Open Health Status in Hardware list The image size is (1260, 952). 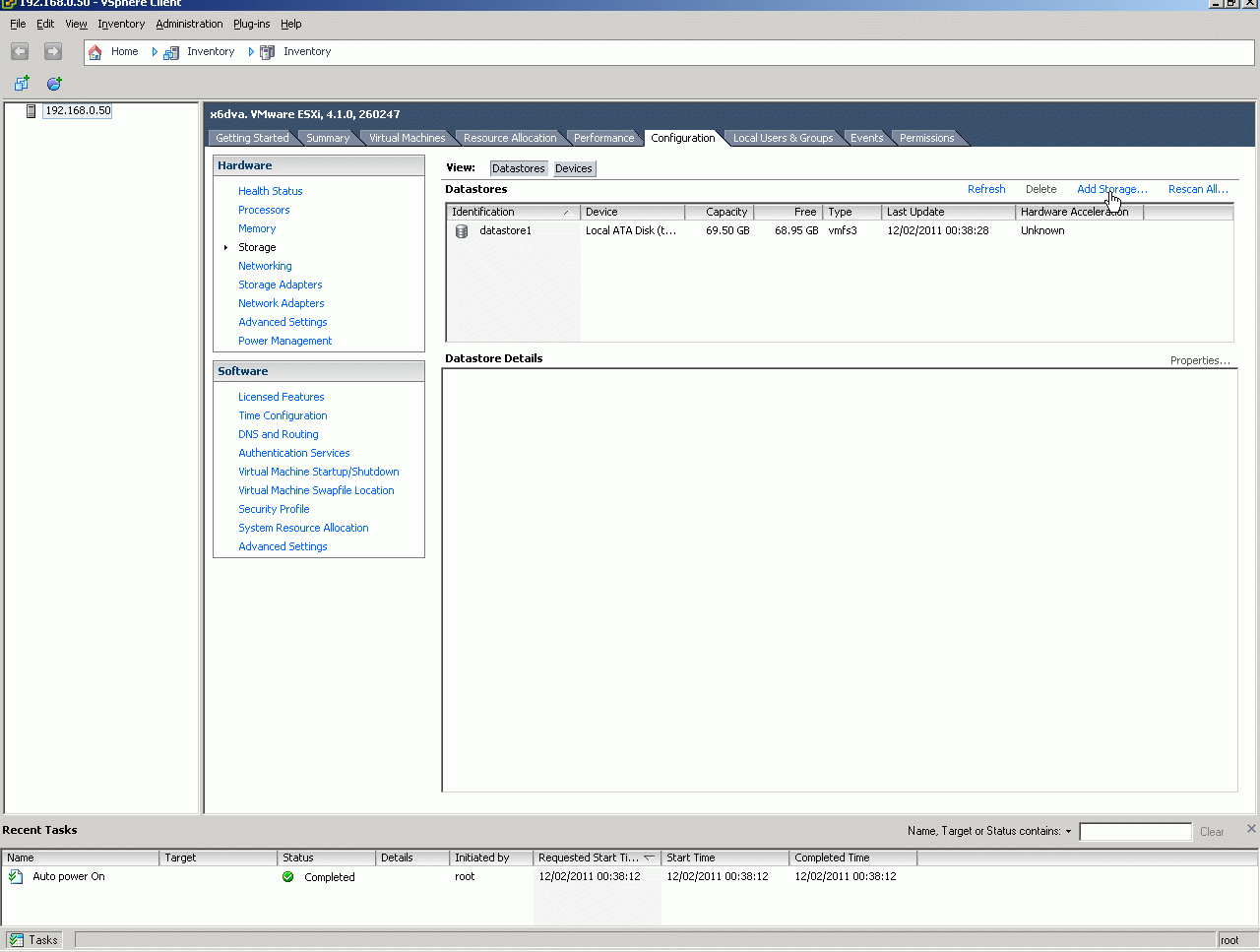pyautogui.click(x=271, y=191)
